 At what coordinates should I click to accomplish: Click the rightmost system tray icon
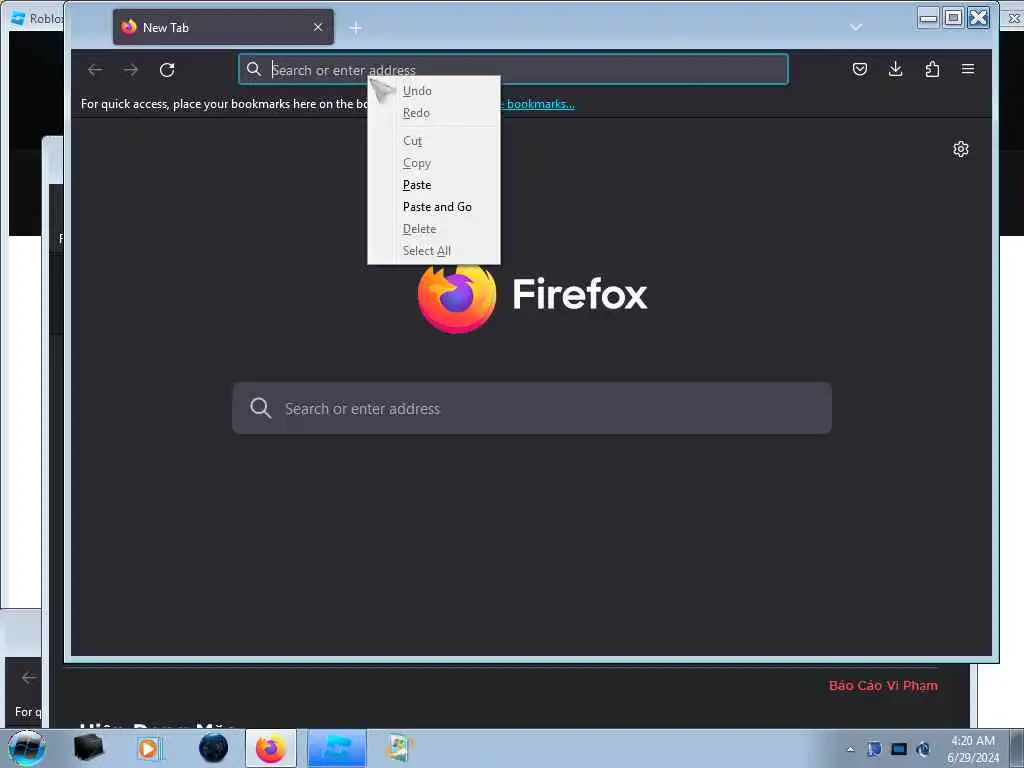click(923, 749)
